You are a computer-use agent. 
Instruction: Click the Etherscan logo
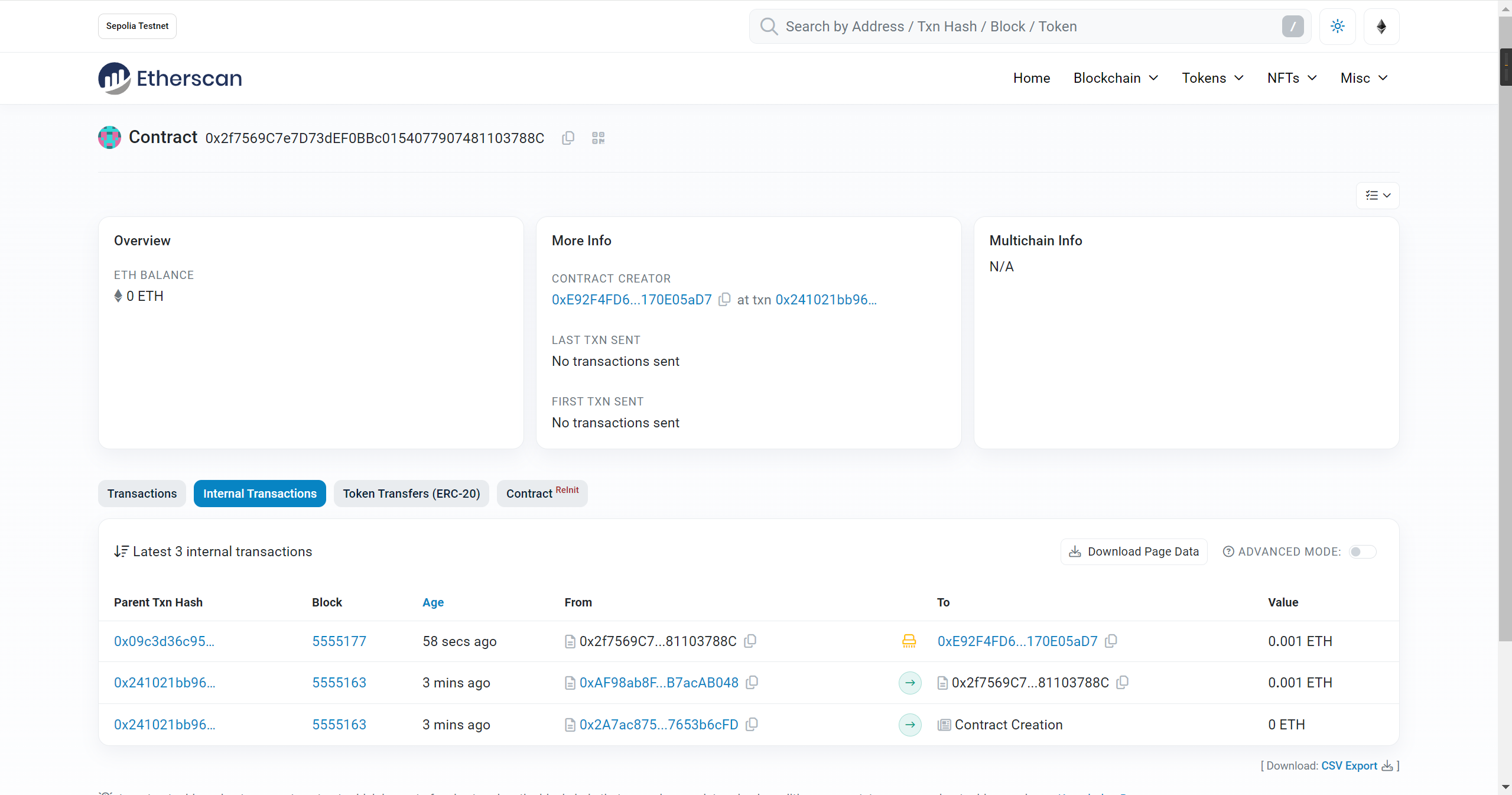click(x=170, y=78)
